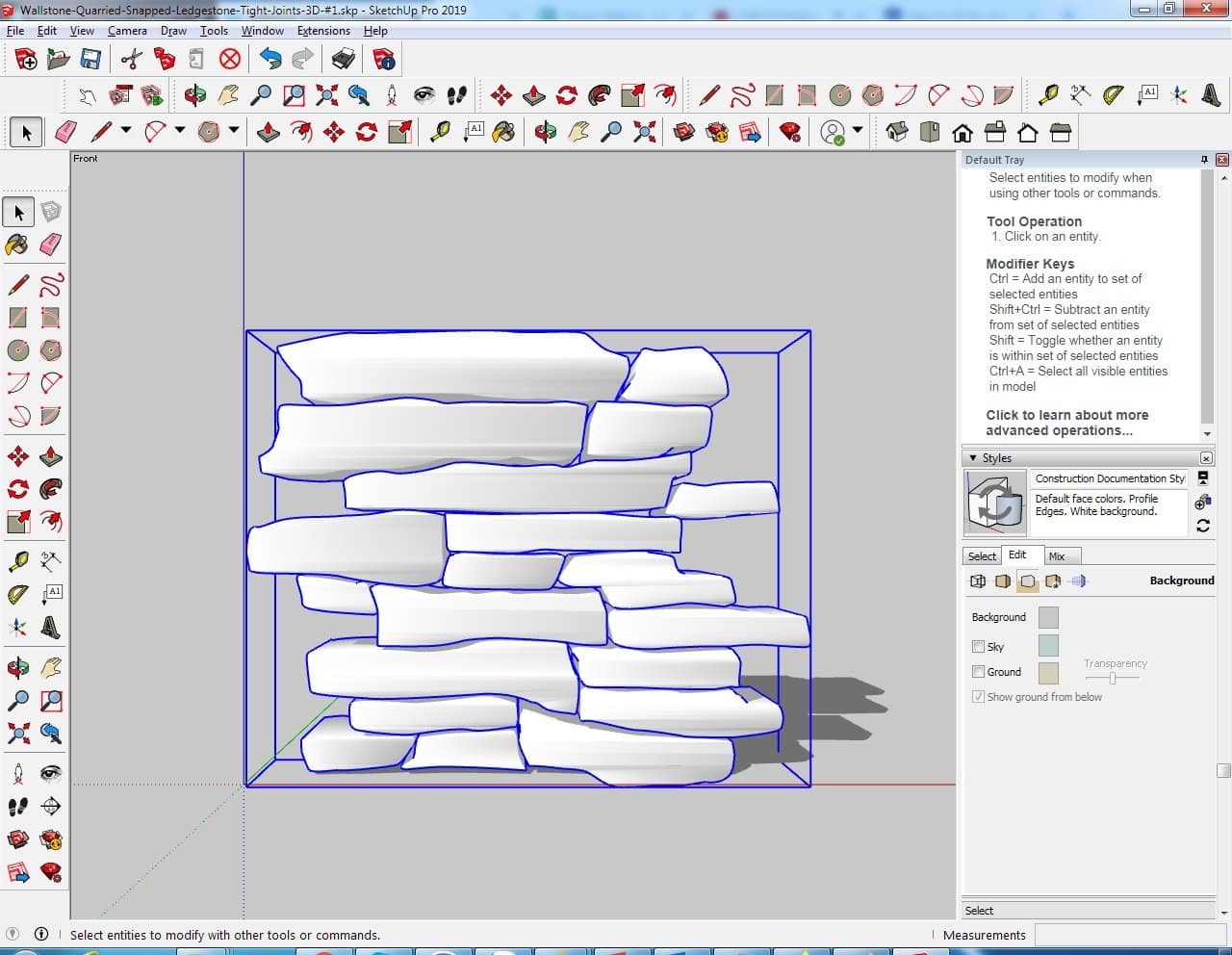Click the Measurements input box
The width and height of the screenshot is (1232, 955).
(1131, 935)
